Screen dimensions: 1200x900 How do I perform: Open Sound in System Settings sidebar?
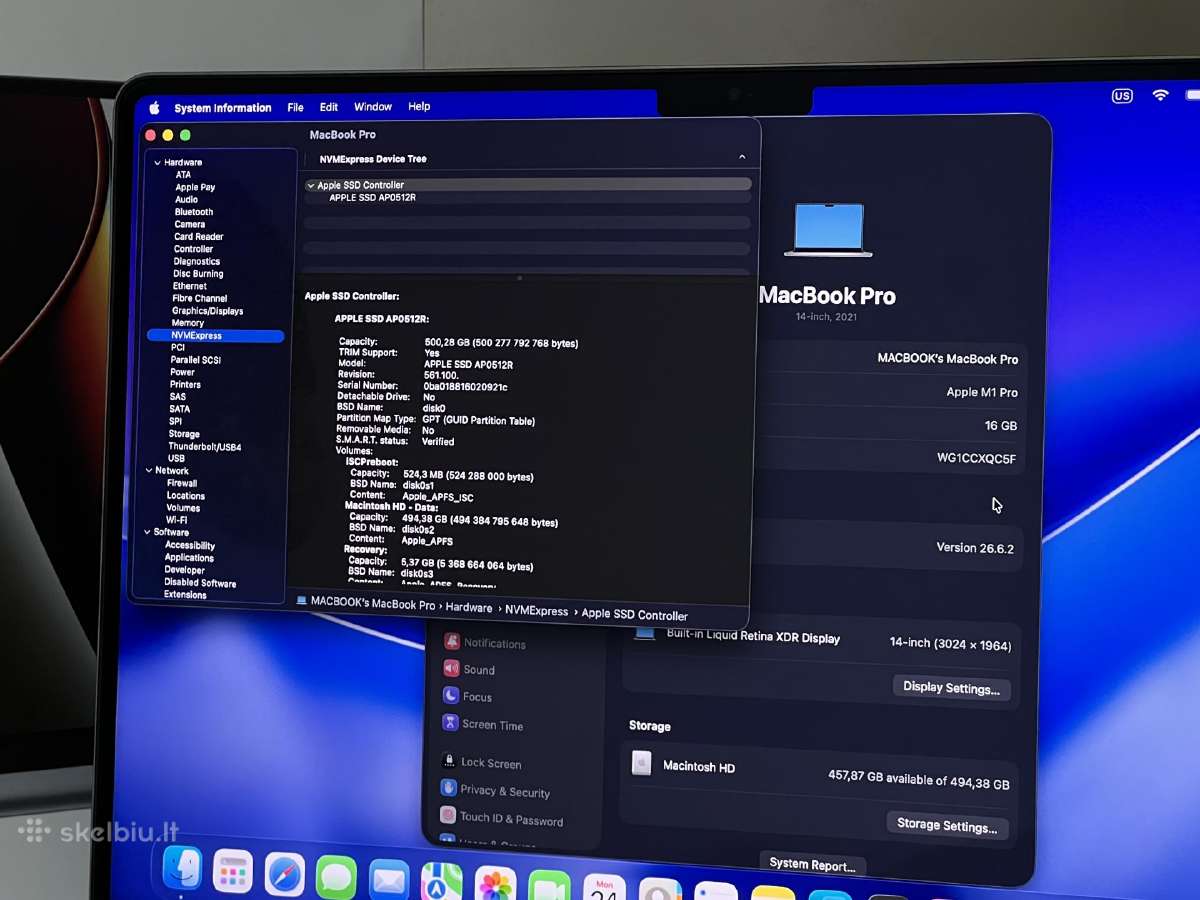(x=469, y=669)
